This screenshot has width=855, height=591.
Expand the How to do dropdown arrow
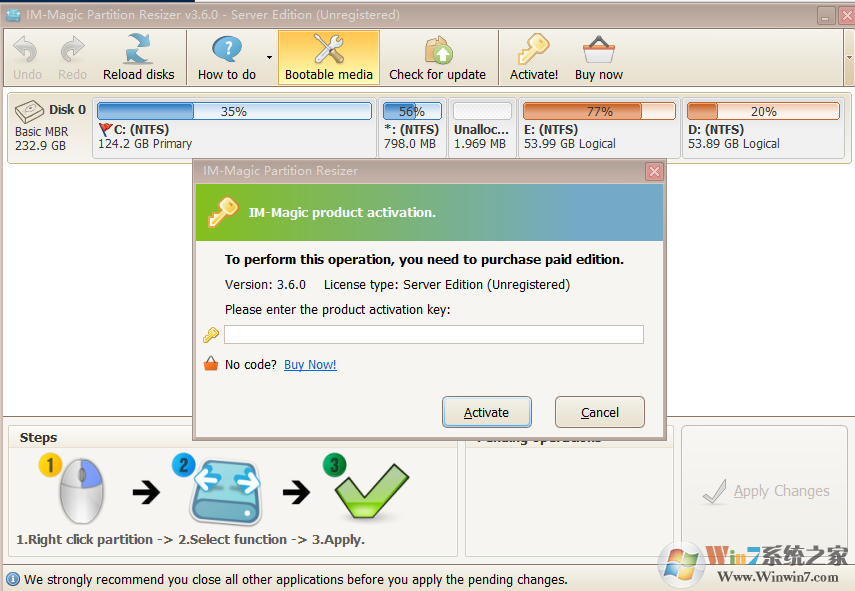[x=269, y=57]
